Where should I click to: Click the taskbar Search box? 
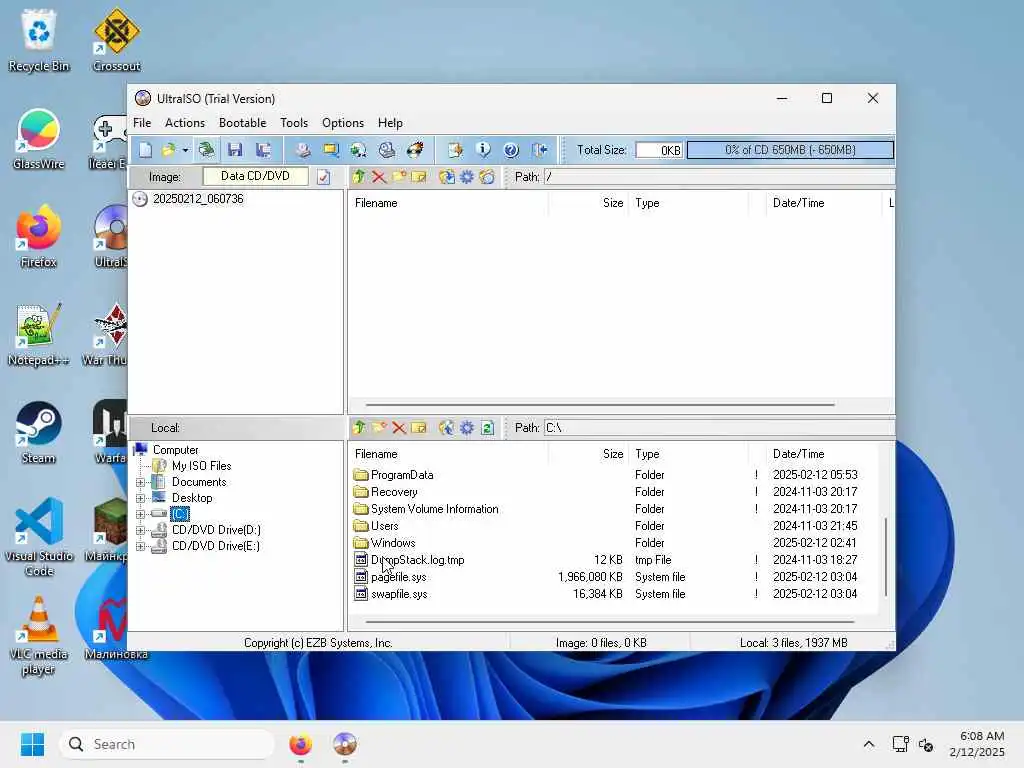coord(167,744)
